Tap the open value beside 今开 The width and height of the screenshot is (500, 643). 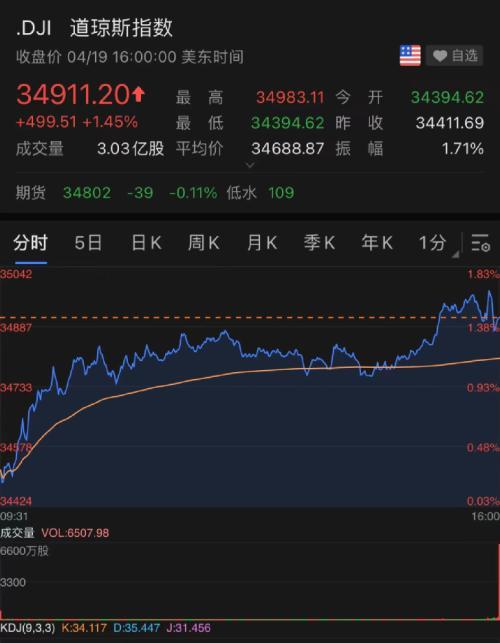click(447, 97)
